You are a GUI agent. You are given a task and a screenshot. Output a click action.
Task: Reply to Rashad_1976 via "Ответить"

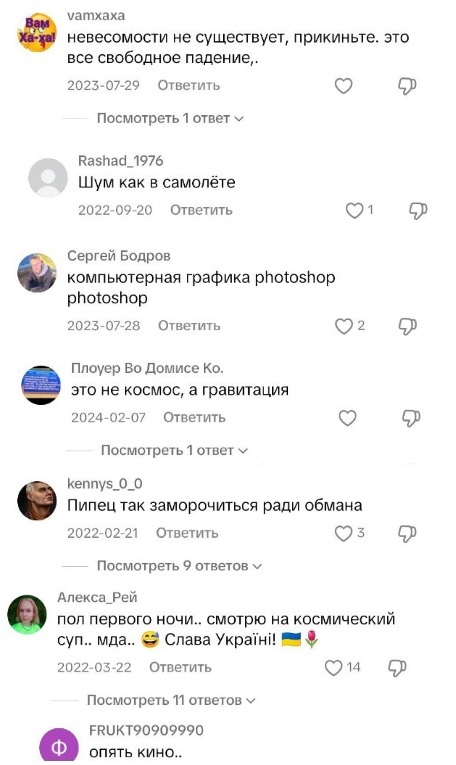[201, 210]
